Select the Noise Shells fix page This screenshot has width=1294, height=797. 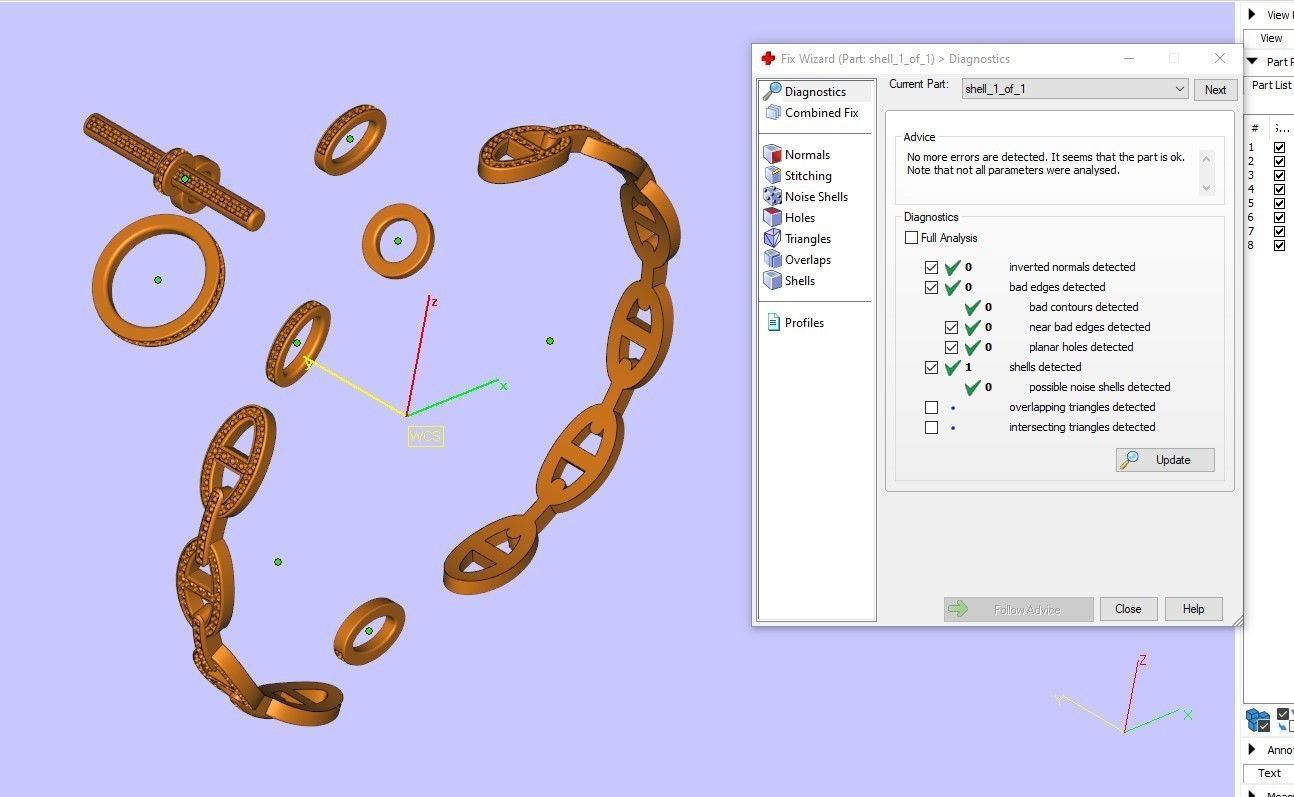pos(816,196)
